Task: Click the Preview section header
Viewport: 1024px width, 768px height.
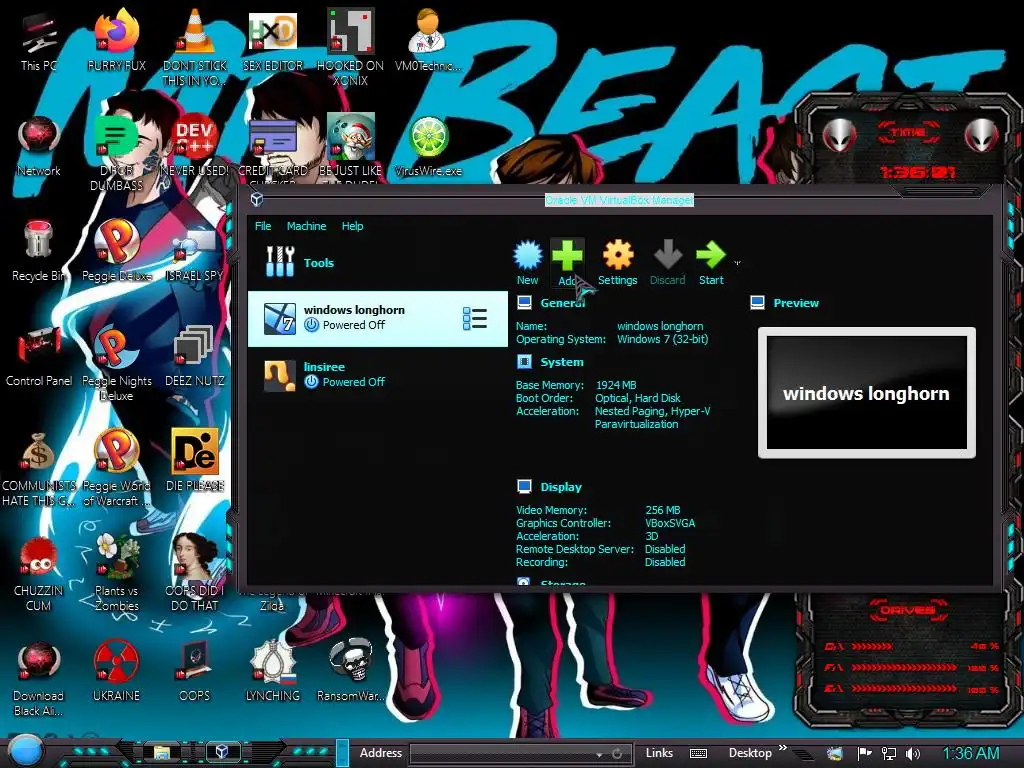Action: point(795,303)
